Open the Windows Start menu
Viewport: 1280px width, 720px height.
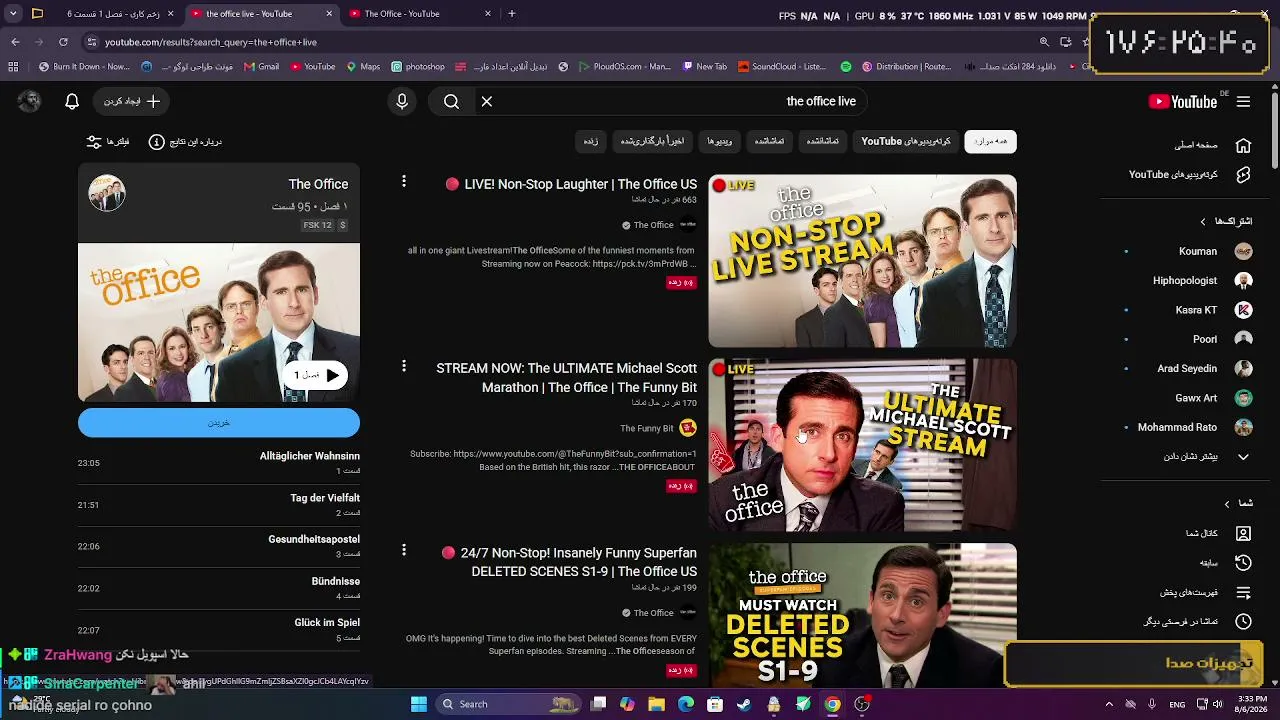coord(419,704)
